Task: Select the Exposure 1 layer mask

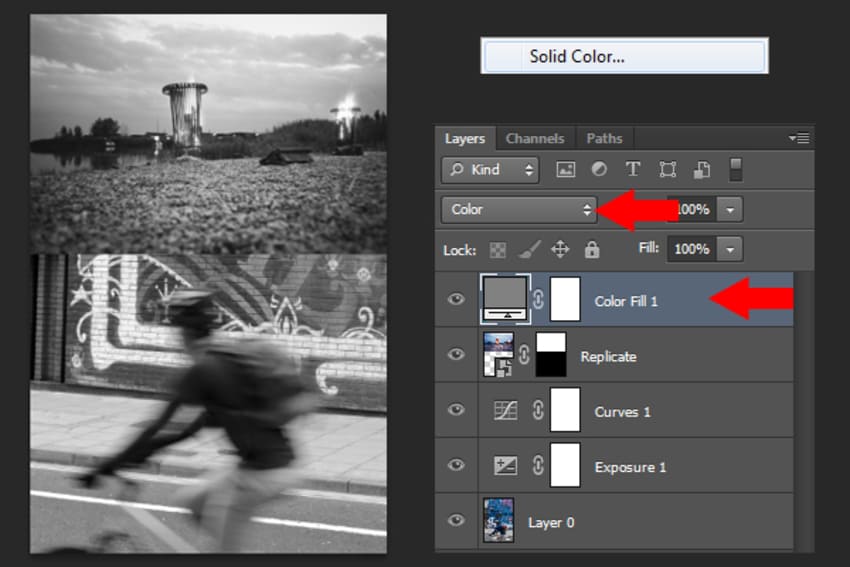Action: tap(565, 465)
